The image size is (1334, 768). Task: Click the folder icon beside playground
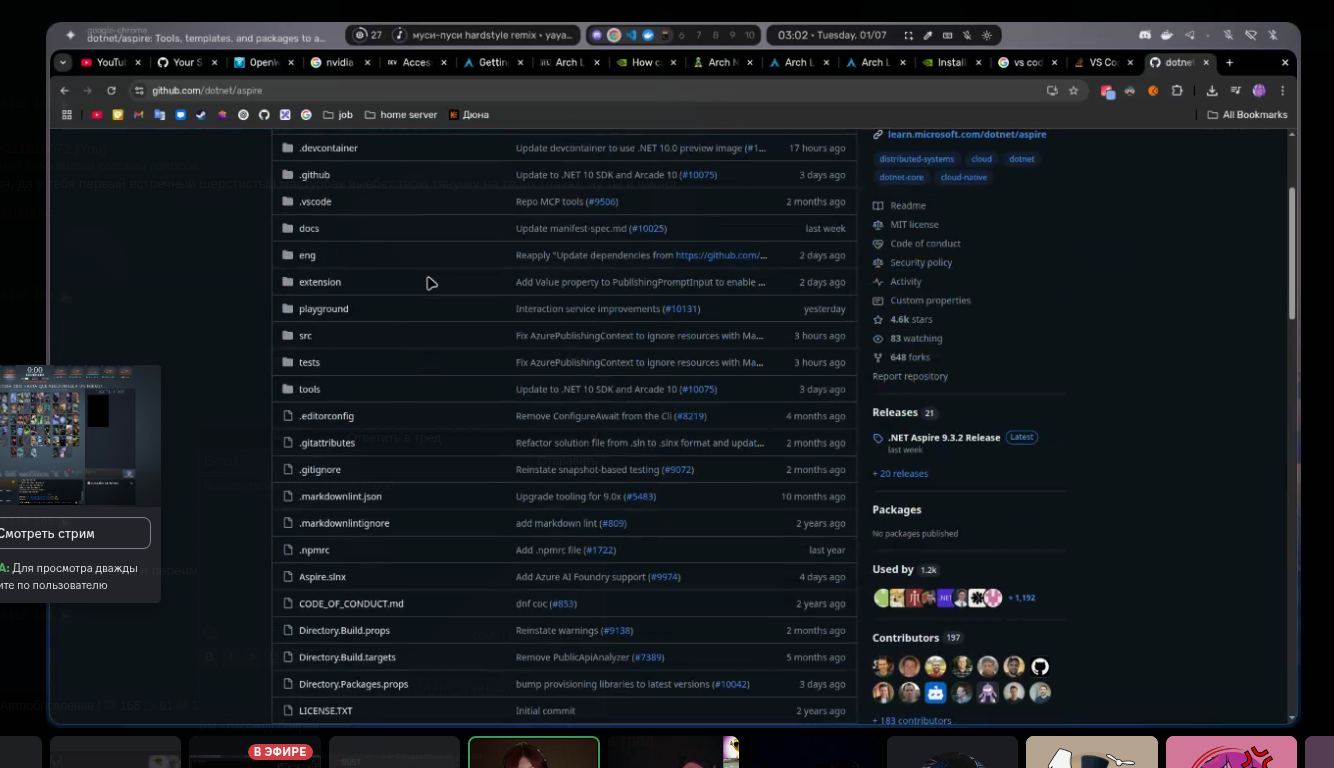coord(288,309)
